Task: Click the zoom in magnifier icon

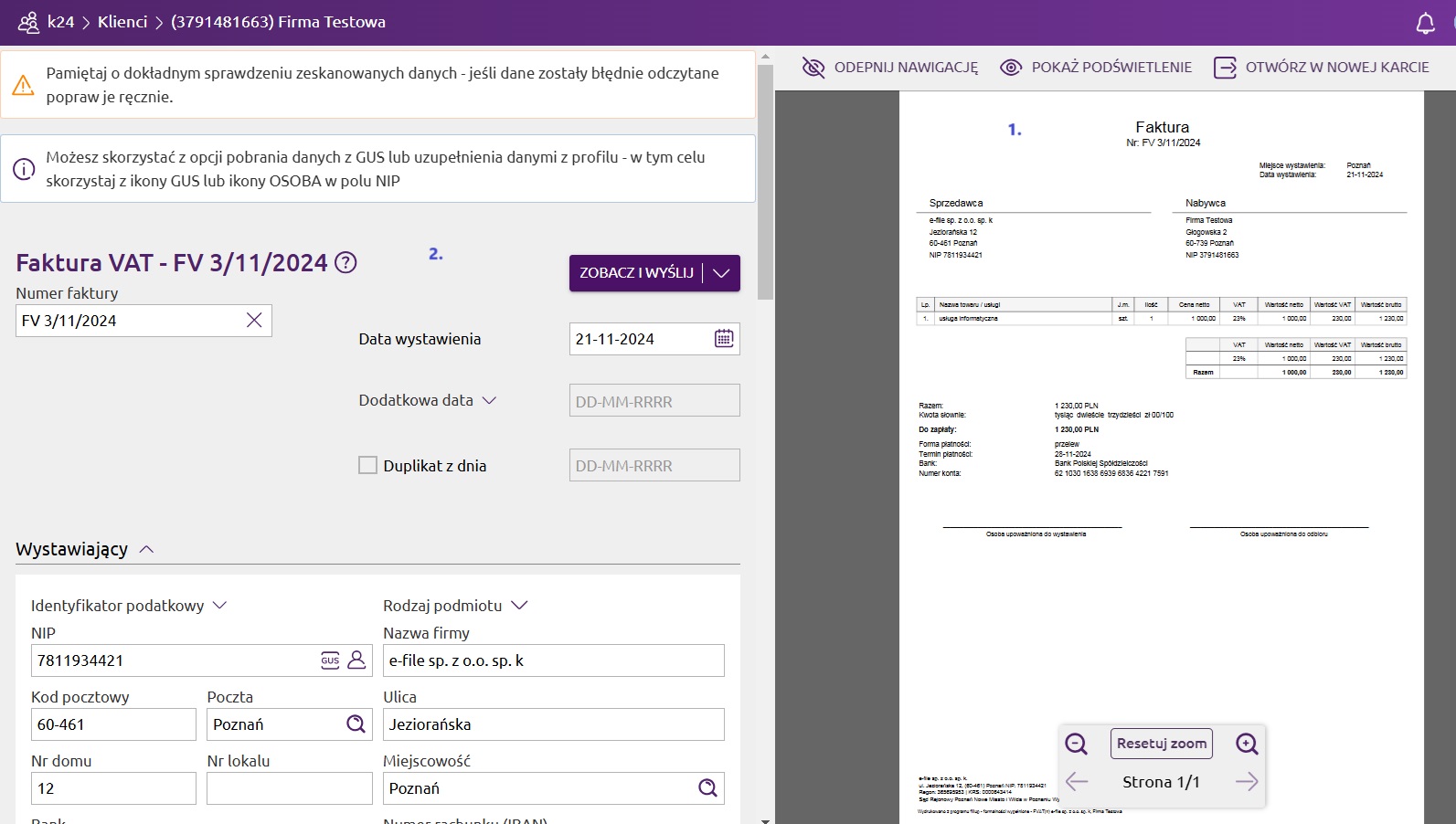Action: [1247, 744]
